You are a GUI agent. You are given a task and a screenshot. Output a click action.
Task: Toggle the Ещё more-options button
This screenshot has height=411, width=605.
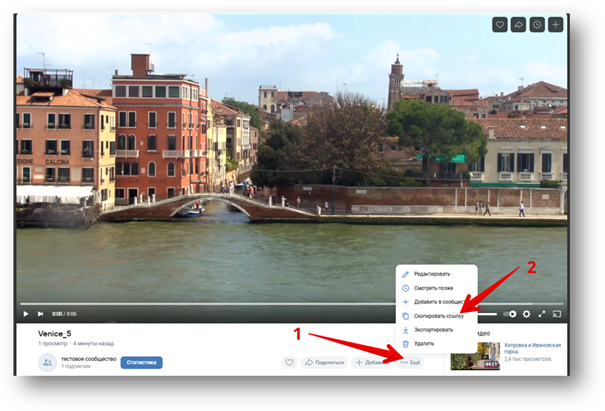tap(410, 362)
